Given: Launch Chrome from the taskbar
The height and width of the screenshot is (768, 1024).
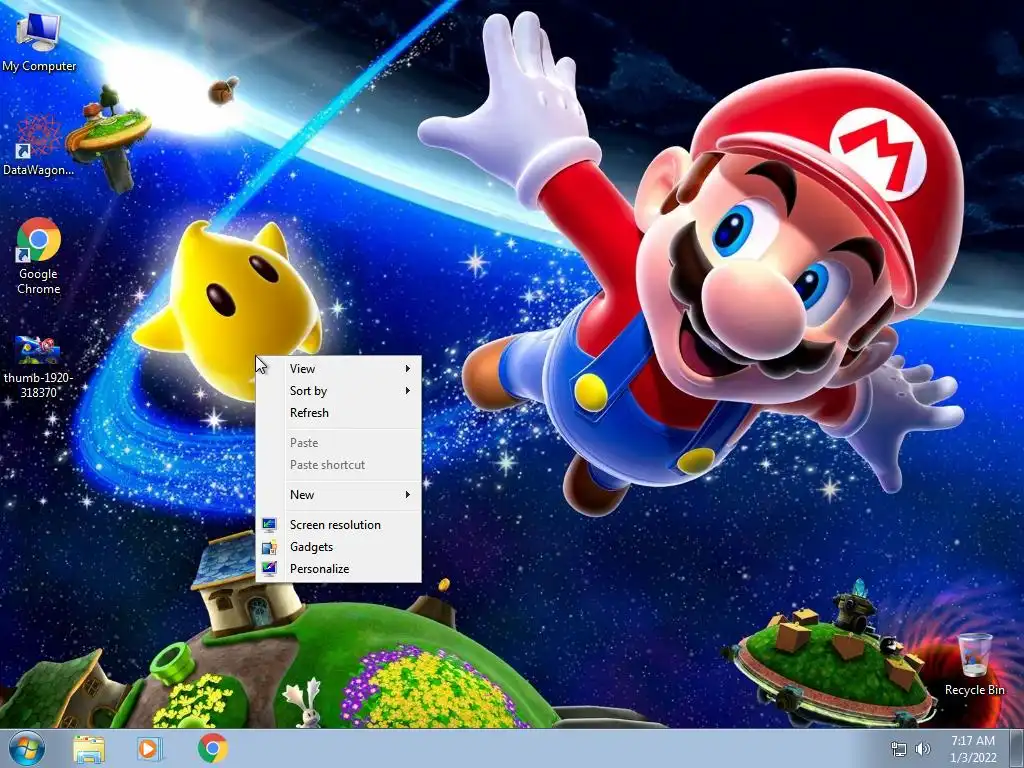Looking at the screenshot, I should pos(213,748).
